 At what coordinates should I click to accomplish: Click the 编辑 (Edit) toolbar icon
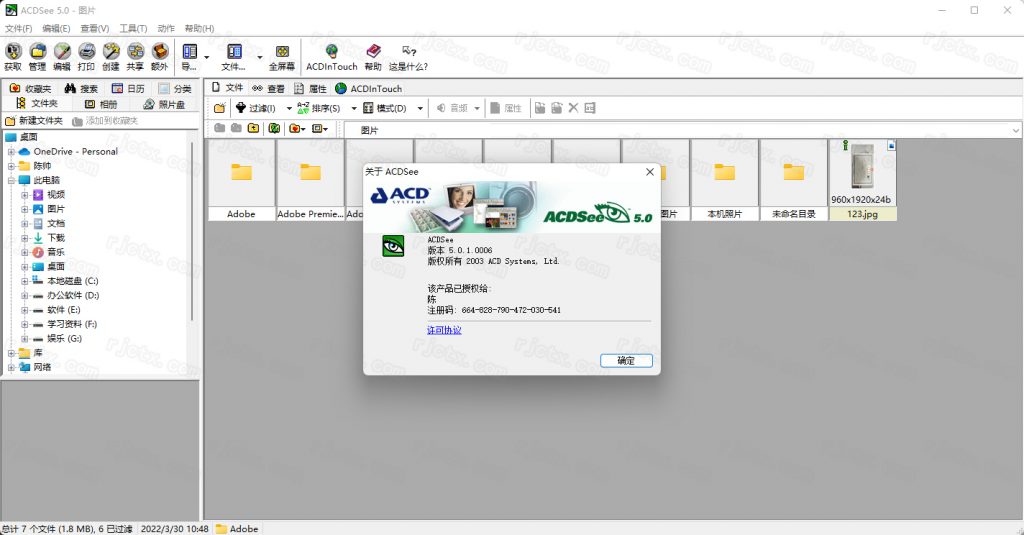(62, 56)
